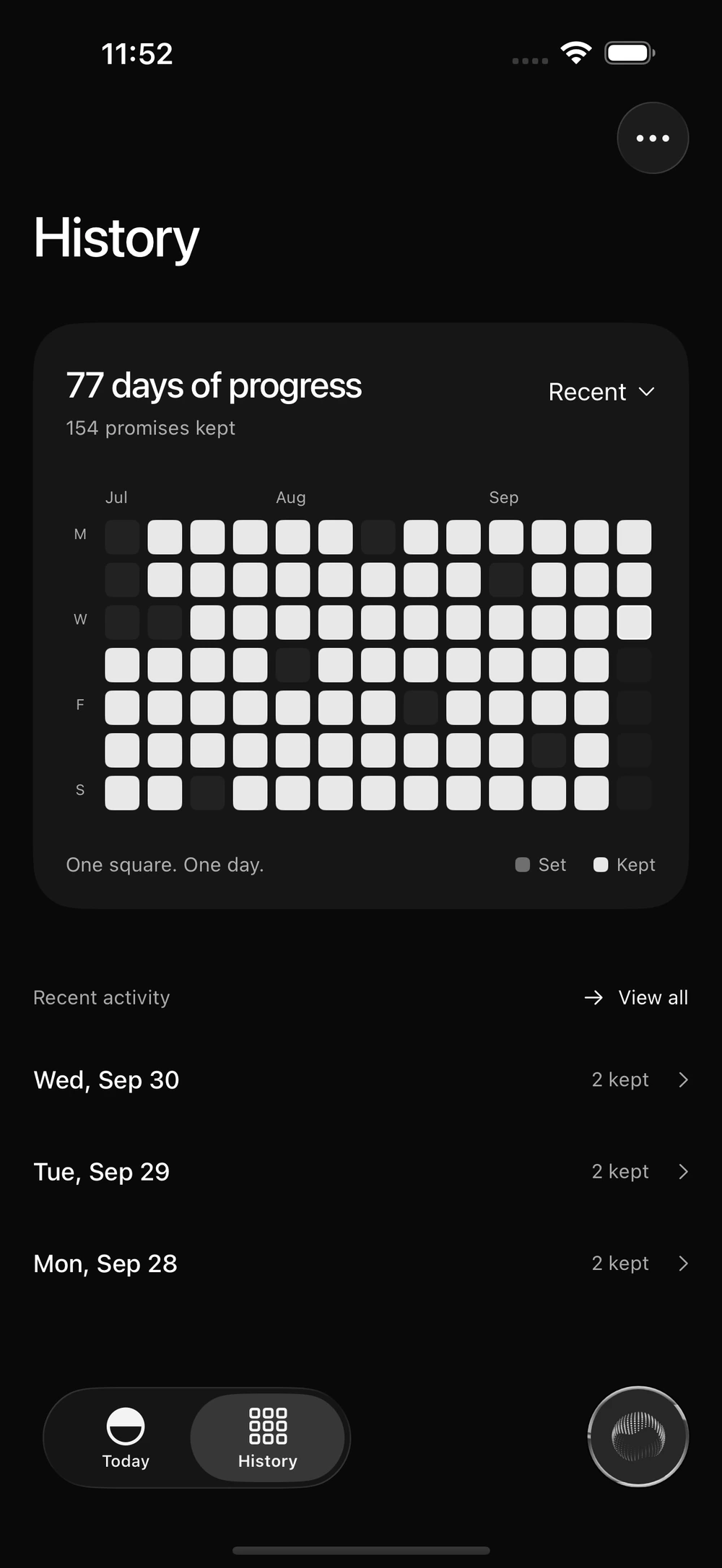Tap the battery indicator in status bar
The height and width of the screenshot is (1568, 722).
pos(630,53)
